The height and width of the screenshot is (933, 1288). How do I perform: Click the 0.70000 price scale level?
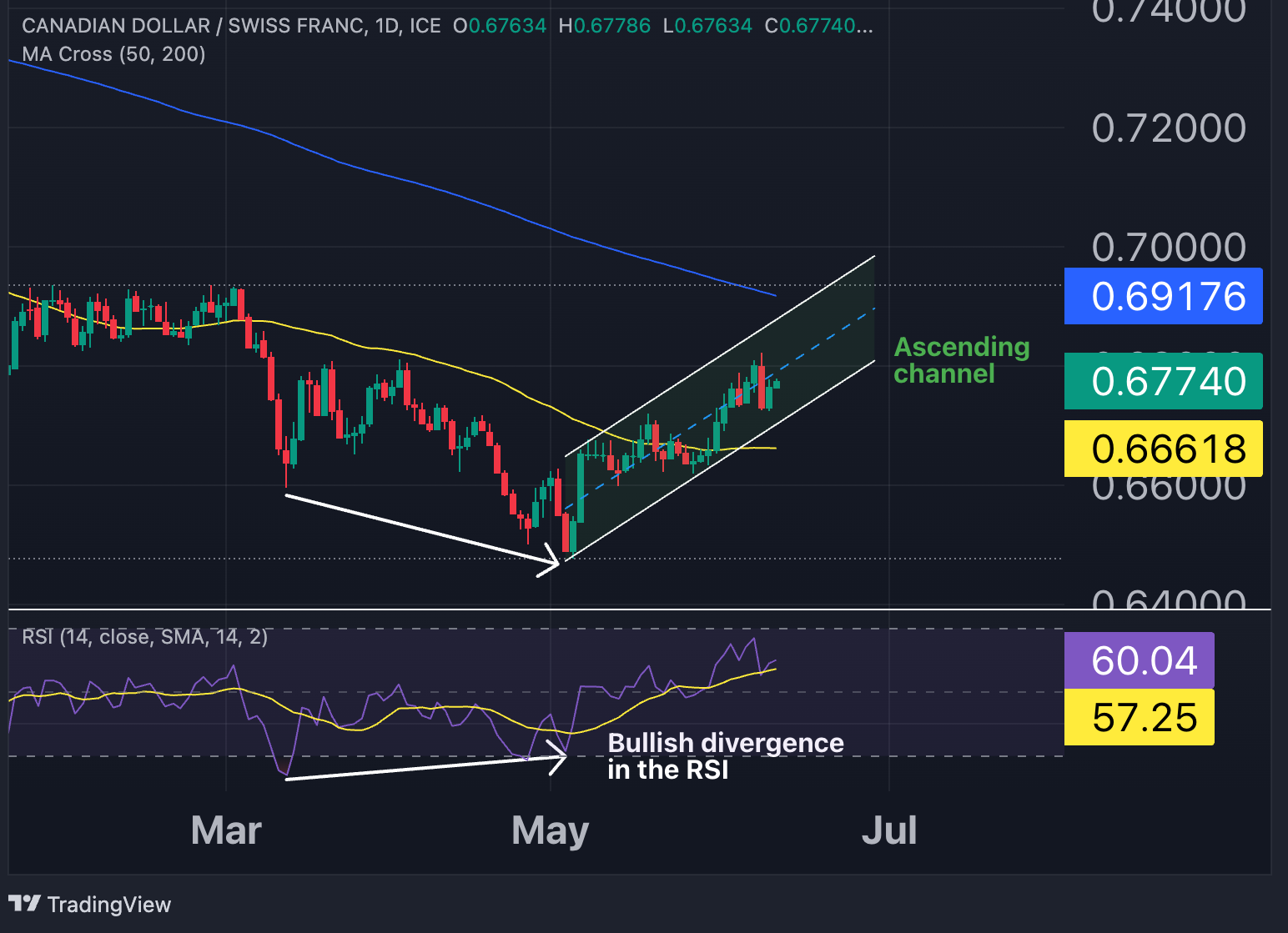(x=1169, y=247)
